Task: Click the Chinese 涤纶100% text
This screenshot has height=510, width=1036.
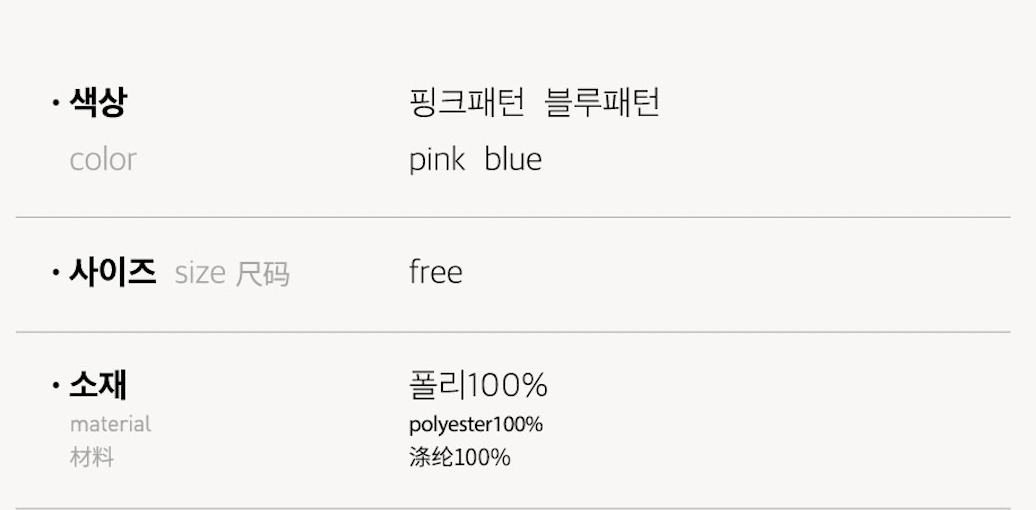Action: [459, 457]
